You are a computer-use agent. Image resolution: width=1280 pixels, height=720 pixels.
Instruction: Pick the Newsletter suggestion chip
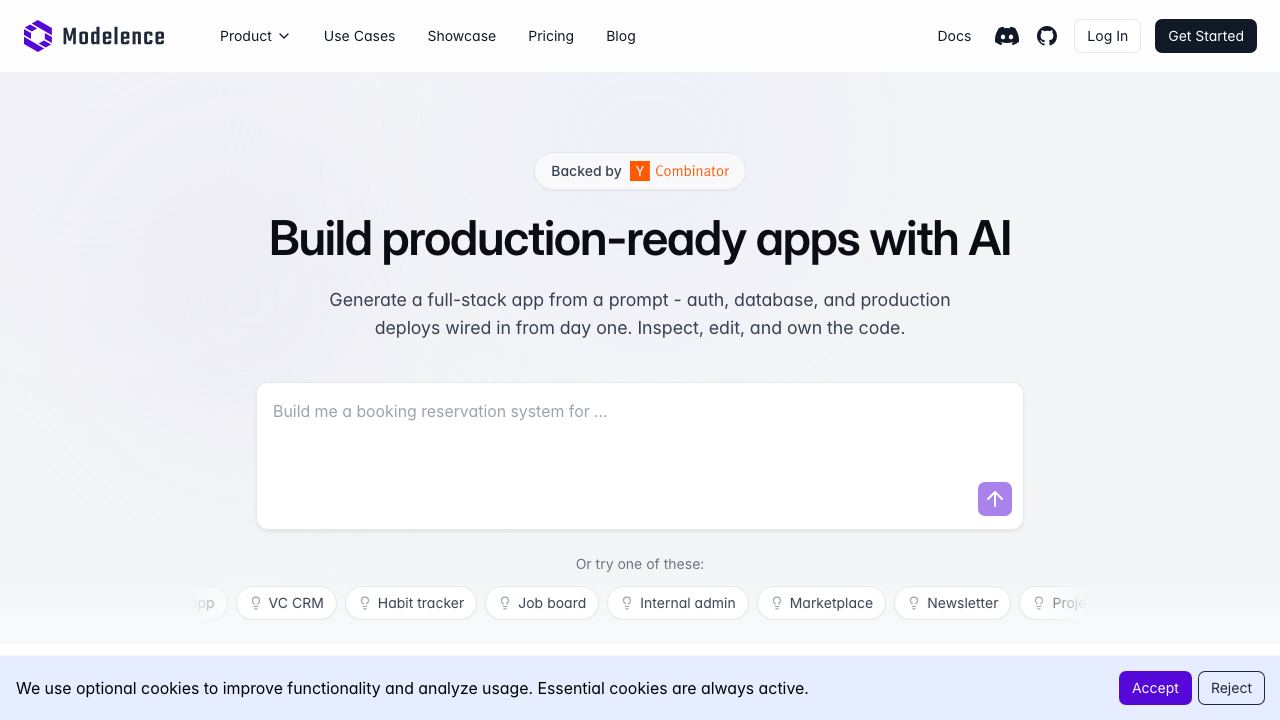953,603
